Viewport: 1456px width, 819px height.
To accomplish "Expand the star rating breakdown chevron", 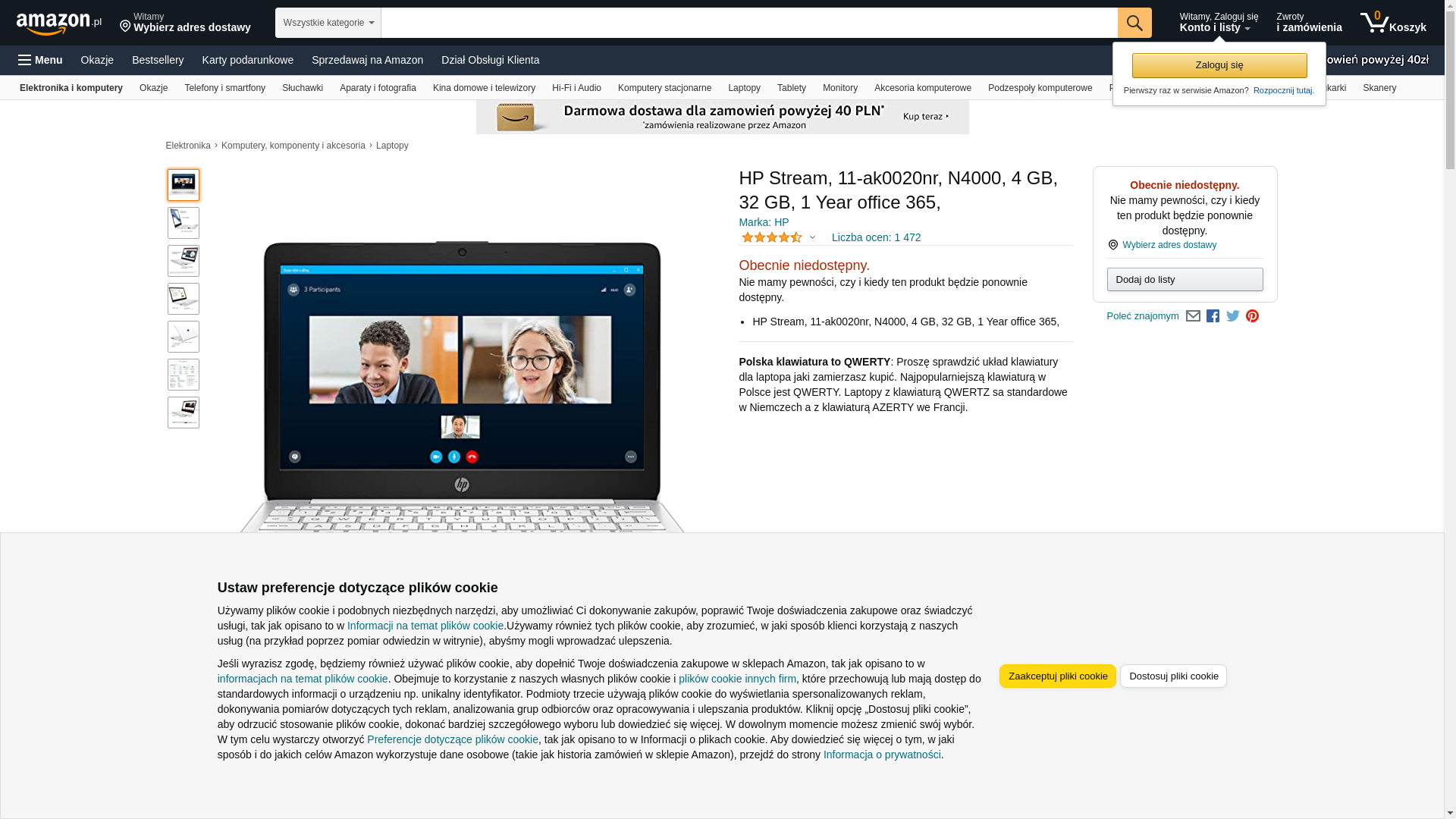I will click(812, 238).
